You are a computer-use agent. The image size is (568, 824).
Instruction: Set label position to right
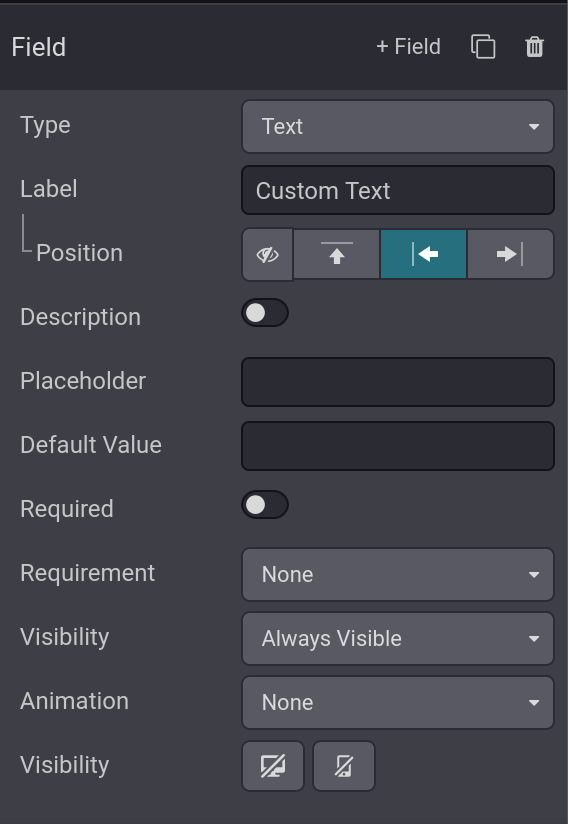pyautogui.click(x=510, y=254)
